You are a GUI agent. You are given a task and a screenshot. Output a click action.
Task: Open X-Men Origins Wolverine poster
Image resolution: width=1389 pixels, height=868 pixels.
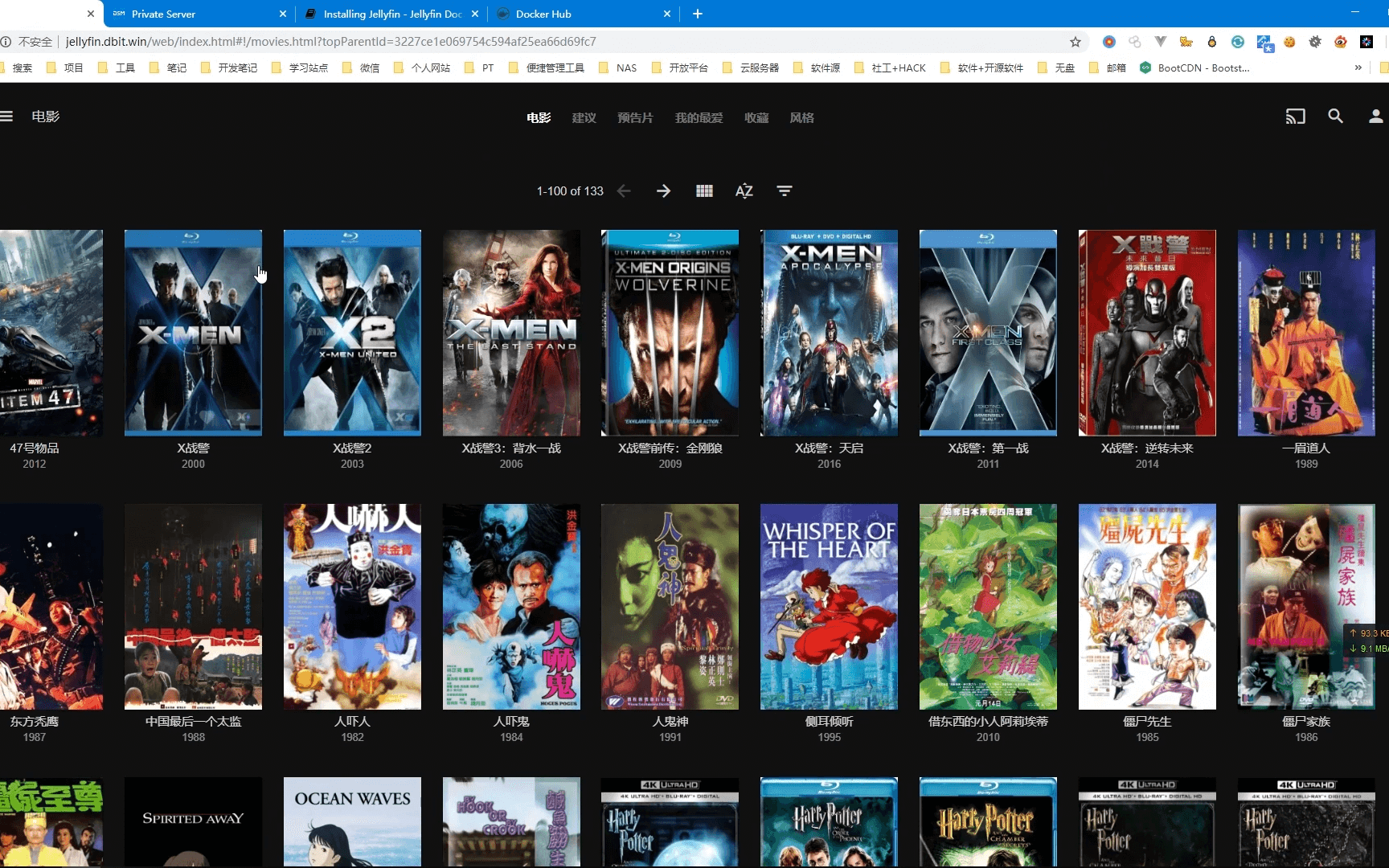(670, 333)
